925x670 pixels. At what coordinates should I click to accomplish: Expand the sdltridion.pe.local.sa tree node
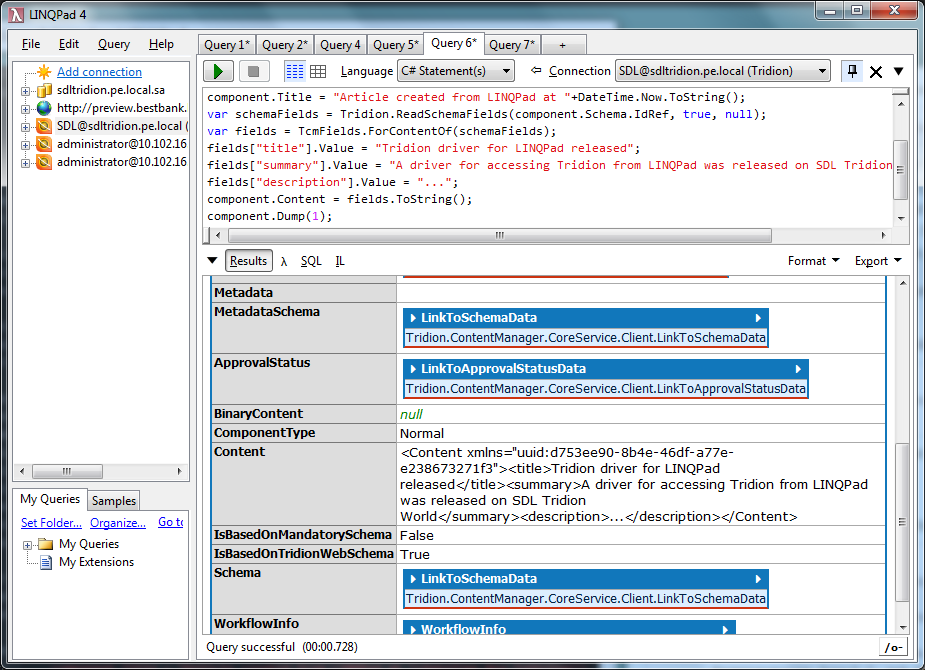26,91
